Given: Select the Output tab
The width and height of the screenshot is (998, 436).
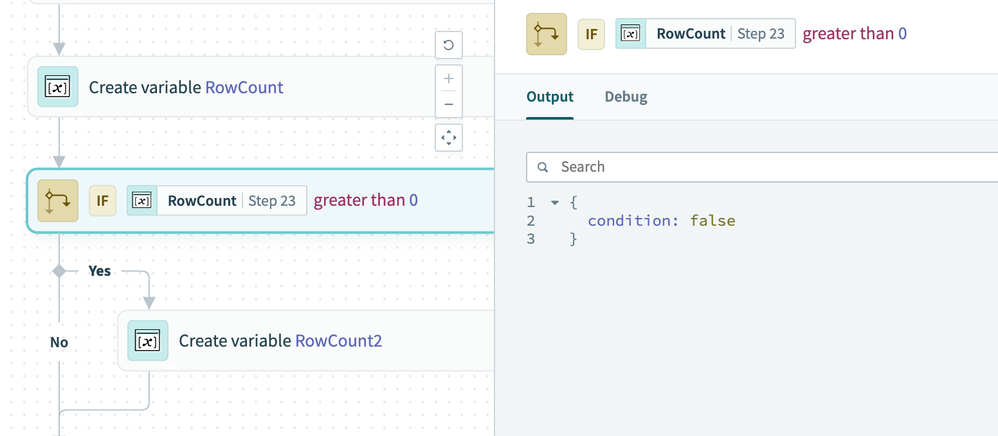Looking at the screenshot, I should pyautogui.click(x=550, y=97).
